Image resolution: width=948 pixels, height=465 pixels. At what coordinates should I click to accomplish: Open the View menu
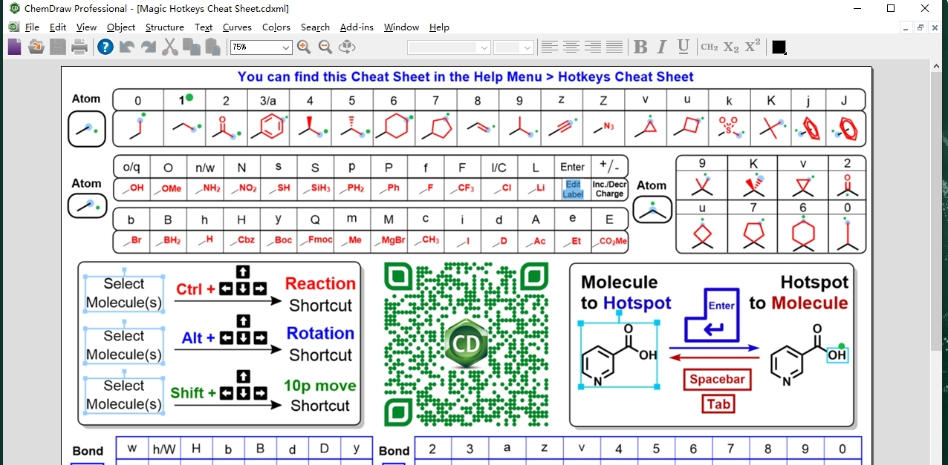[86, 27]
